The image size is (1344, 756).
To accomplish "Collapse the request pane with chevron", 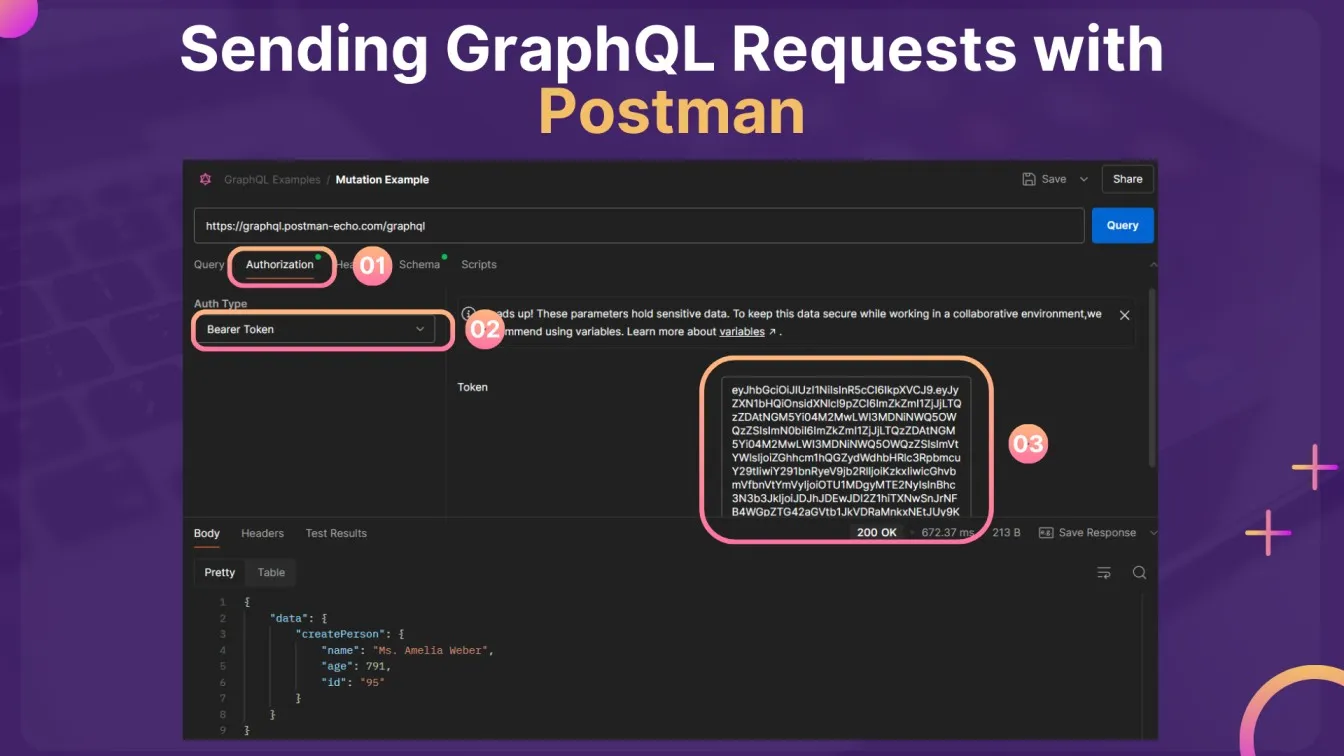I will 1152,265.
